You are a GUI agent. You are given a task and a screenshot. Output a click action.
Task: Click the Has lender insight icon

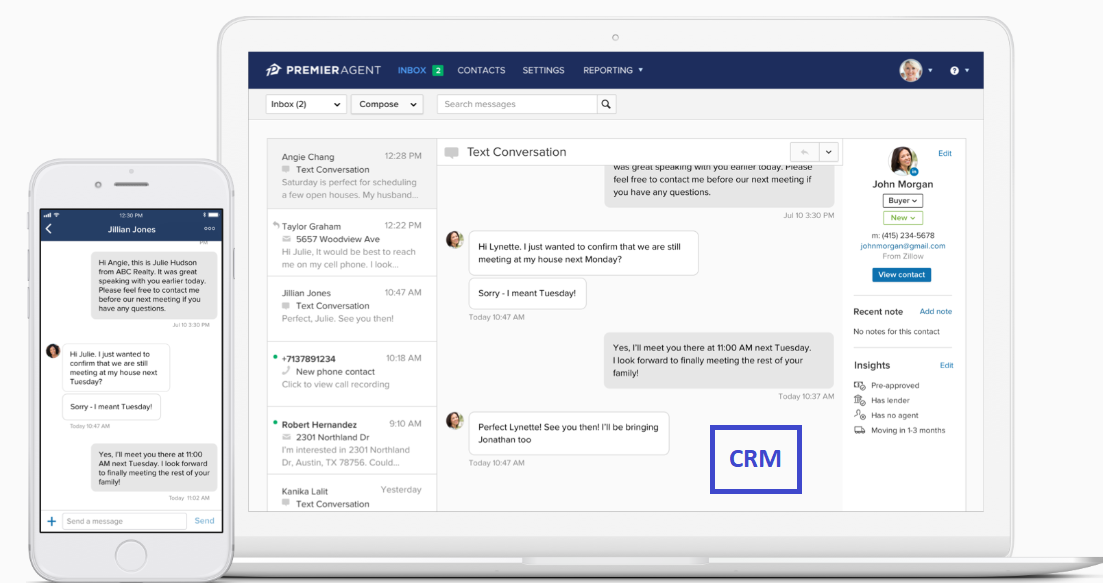coord(860,400)
